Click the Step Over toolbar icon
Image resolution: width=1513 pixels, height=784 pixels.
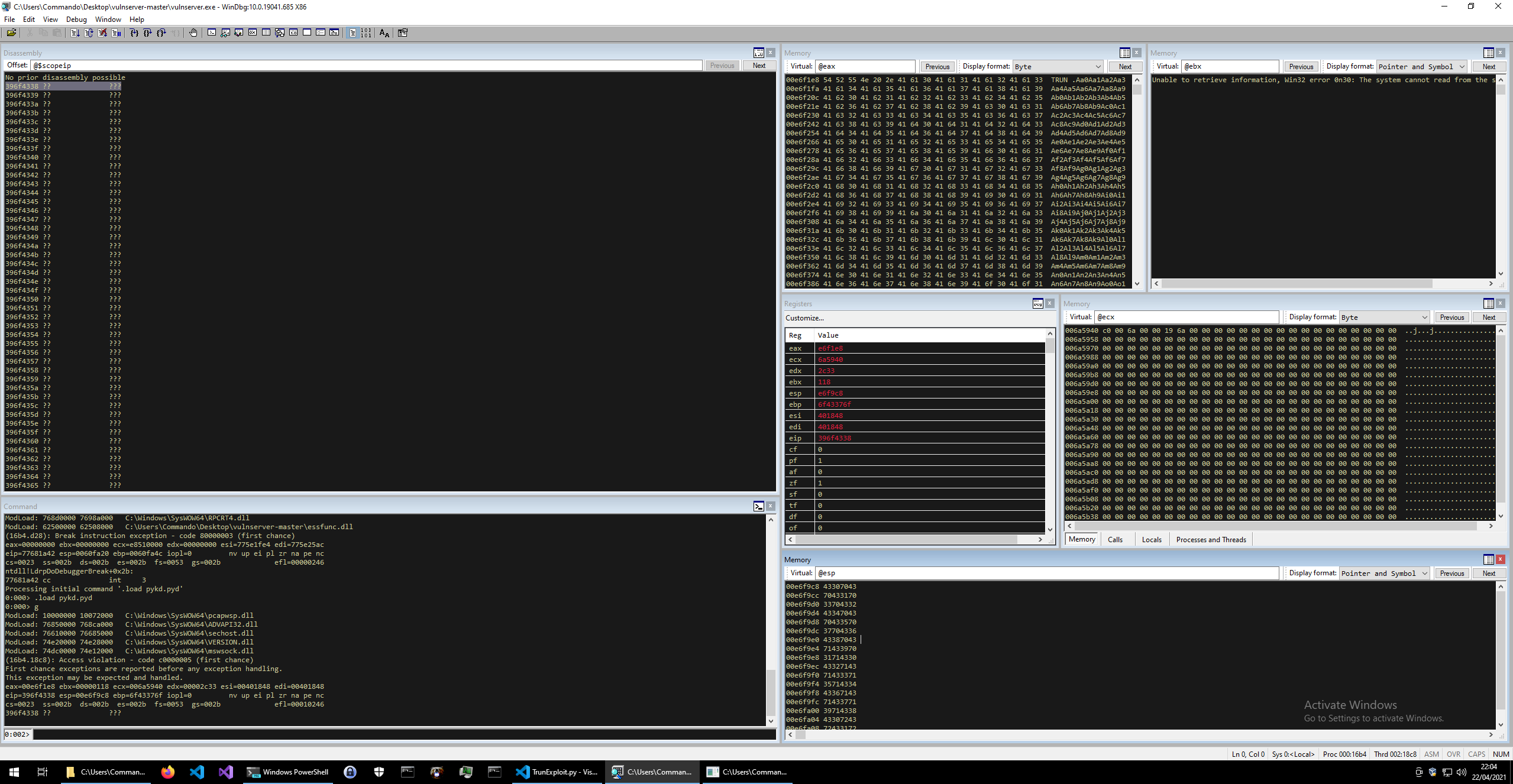click(x=148, y=33)
